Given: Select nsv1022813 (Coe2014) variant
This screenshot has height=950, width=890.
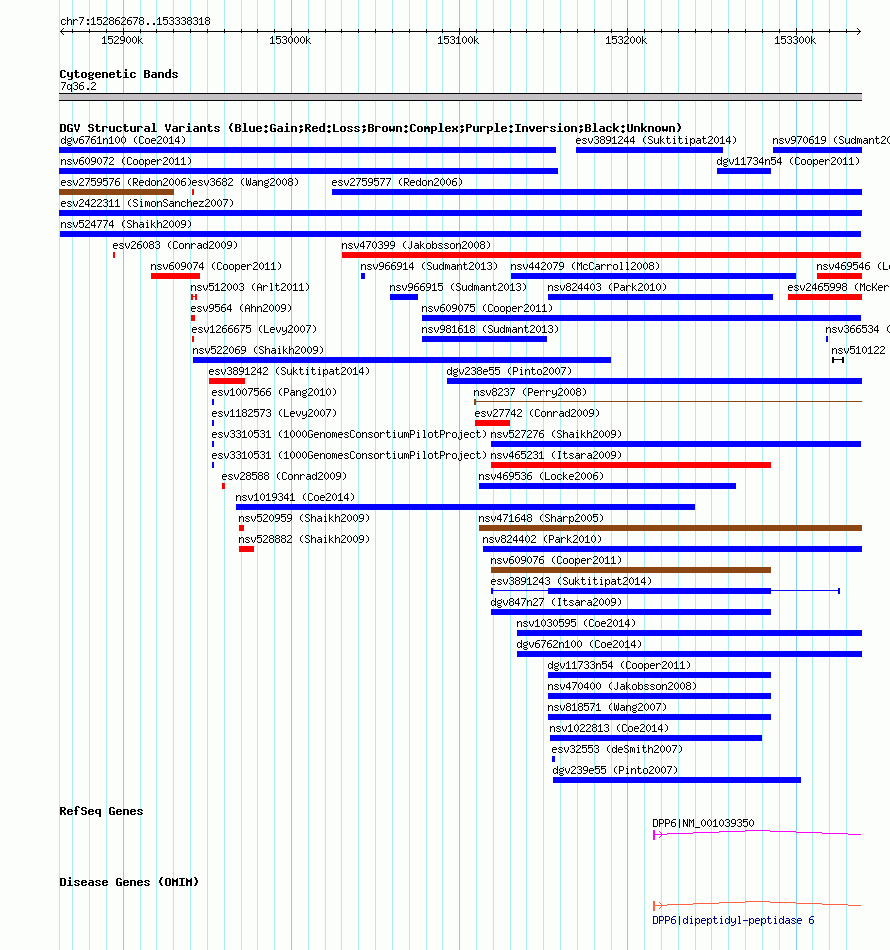Looking at the screenshot, I should [656, 738].
